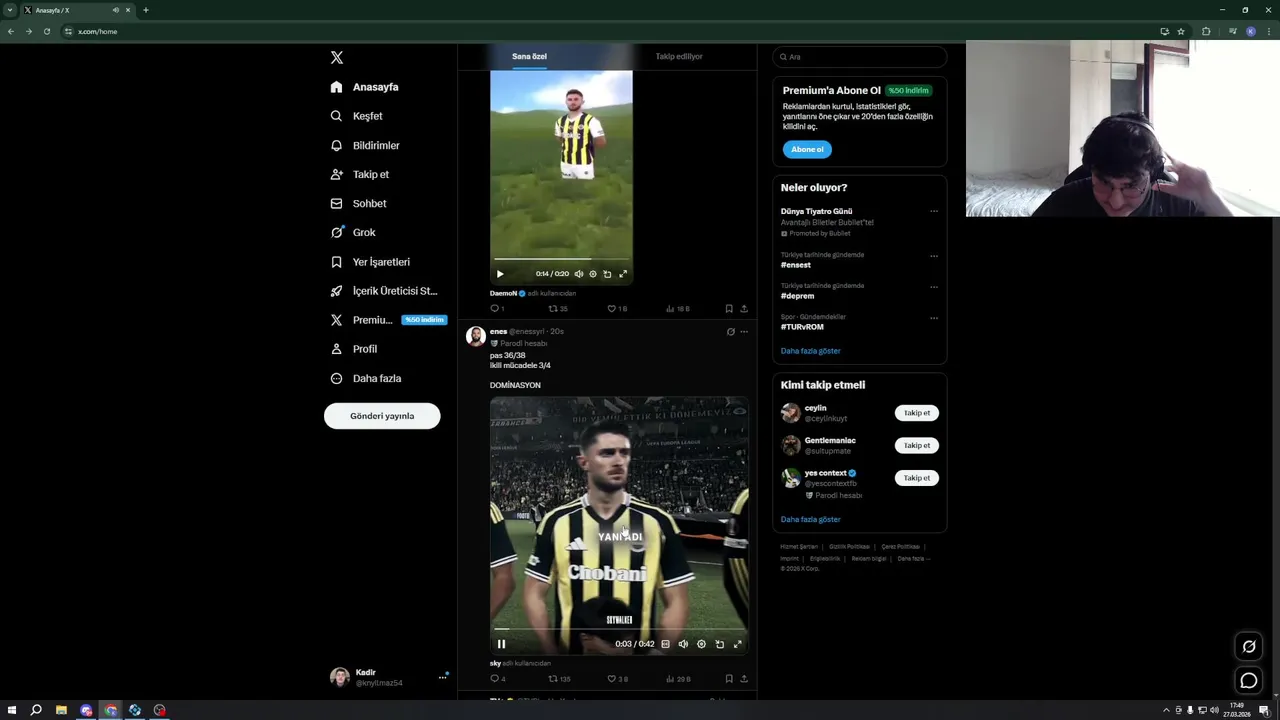Open options for Dünya Tiyatro Günü trend
Viewport: 1280px width, 720px height.
point(934,212)
